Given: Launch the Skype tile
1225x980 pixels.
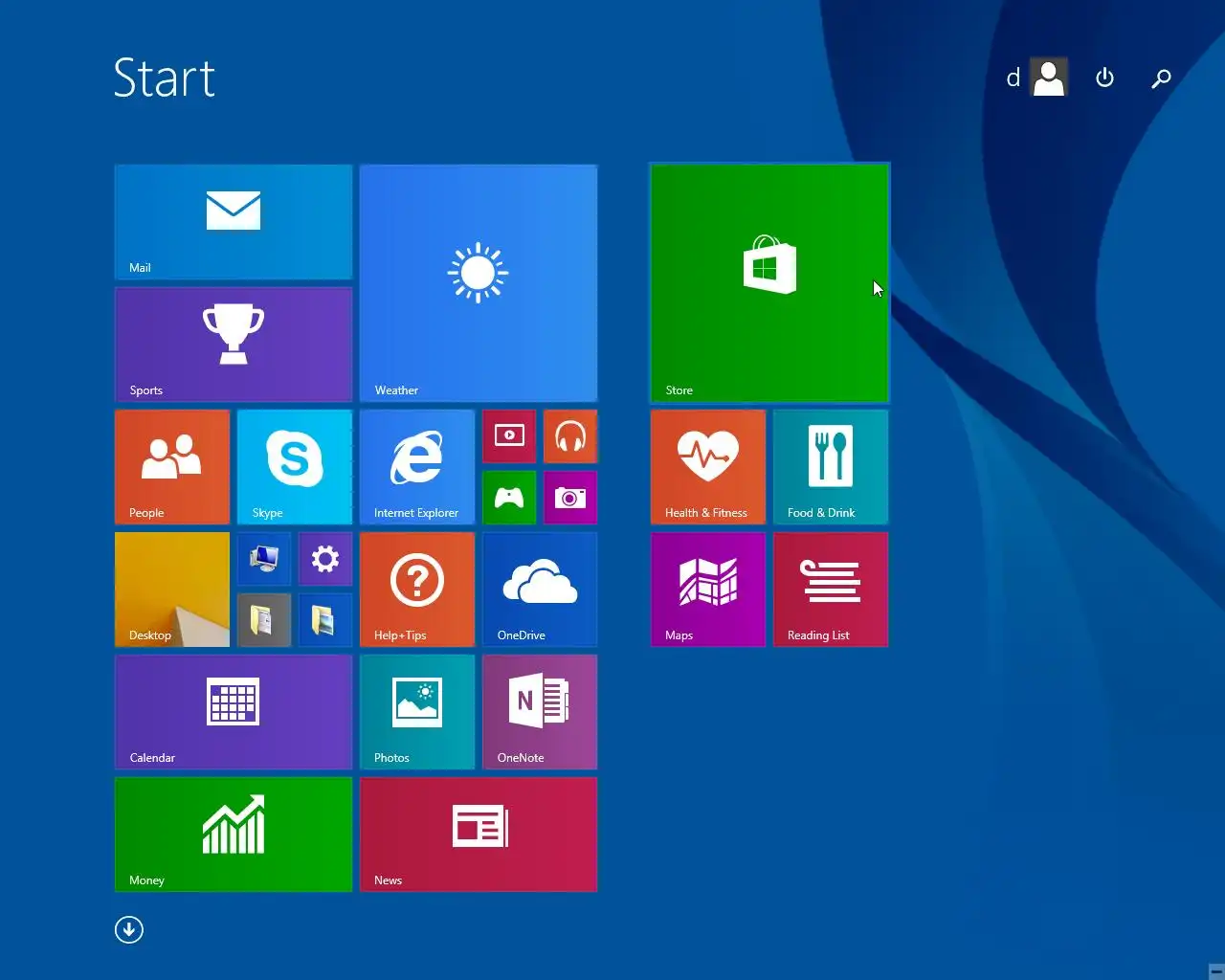Looking at the screenshot, I should point(295,467).
